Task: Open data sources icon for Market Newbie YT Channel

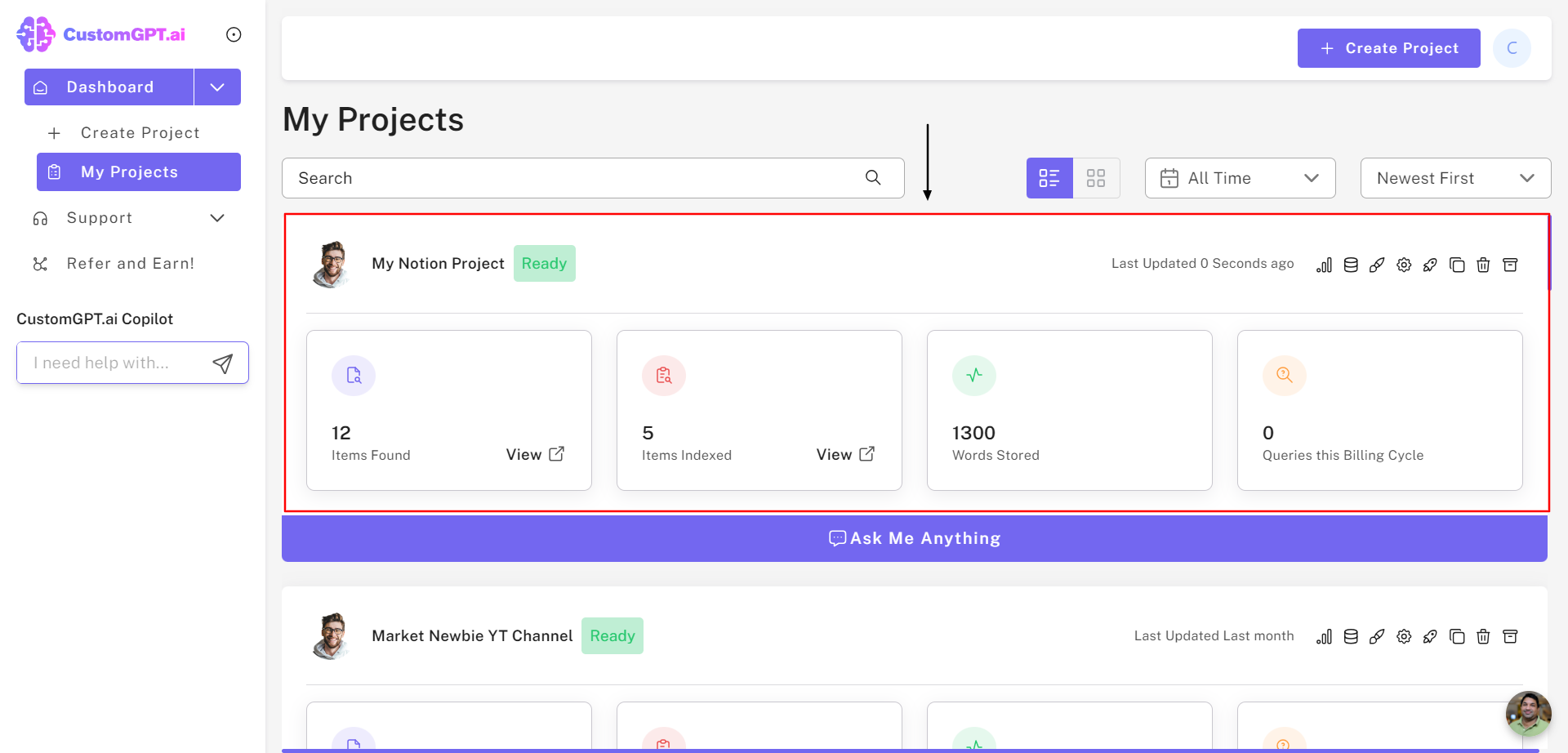Action: click(x=1351, y=636)
